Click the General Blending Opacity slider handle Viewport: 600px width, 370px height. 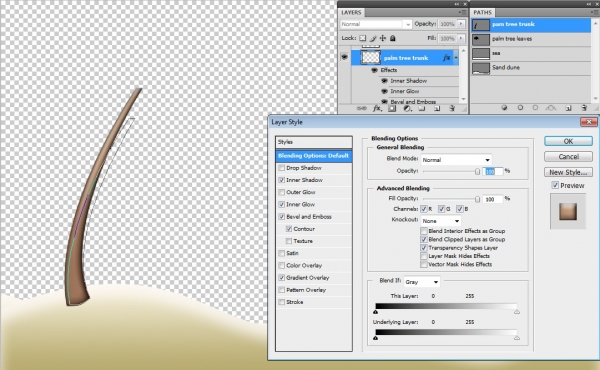(477, 171)
